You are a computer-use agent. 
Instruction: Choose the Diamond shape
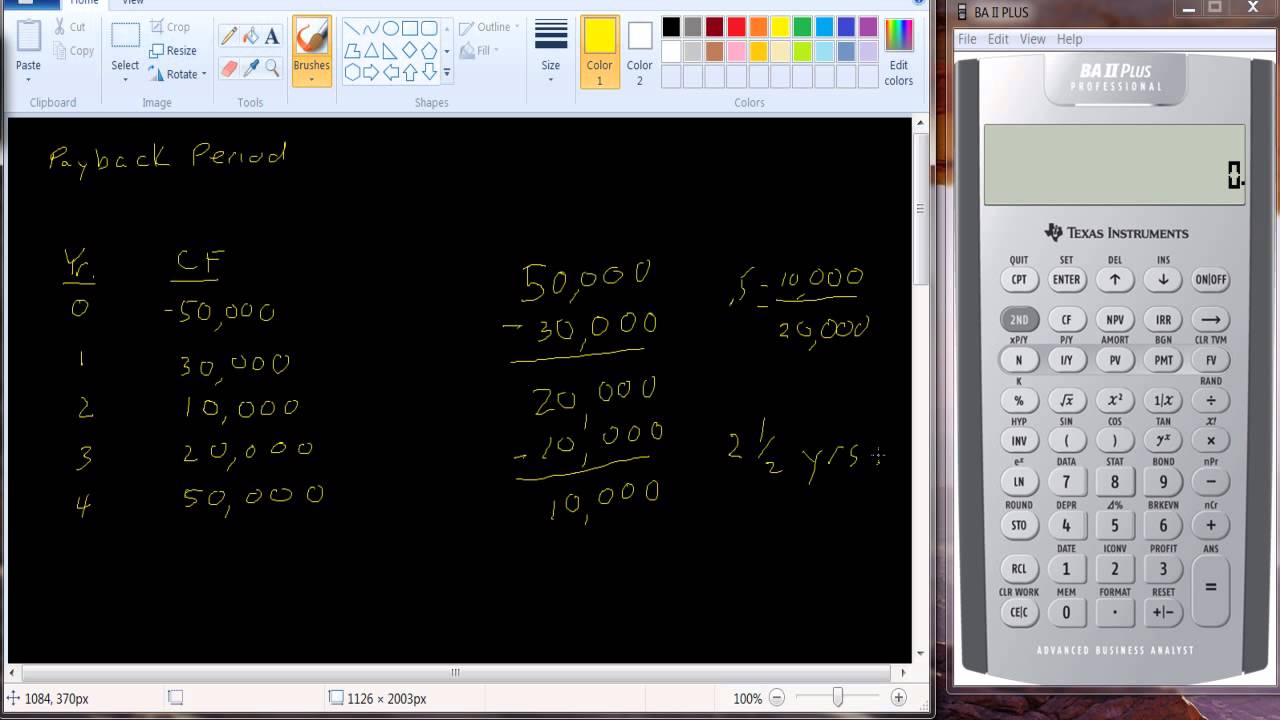(x=410, y=50)
